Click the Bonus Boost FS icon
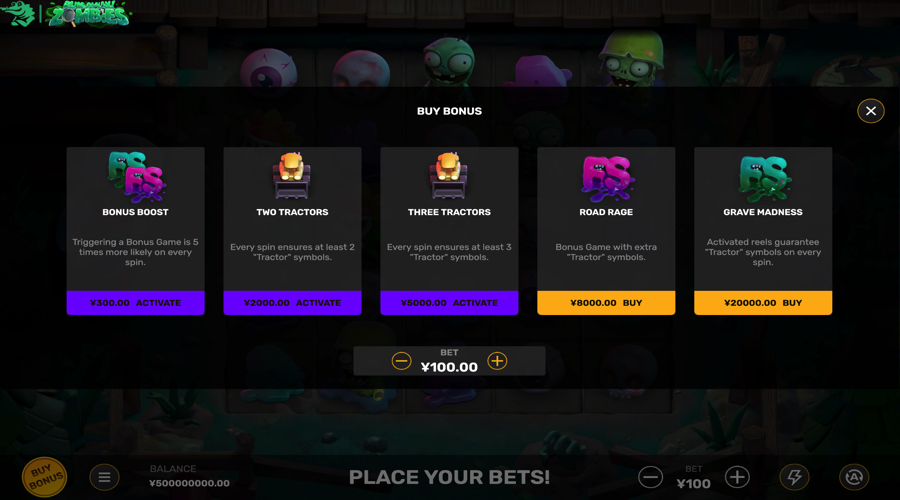 pyautogui.click(x=137, y=177)
